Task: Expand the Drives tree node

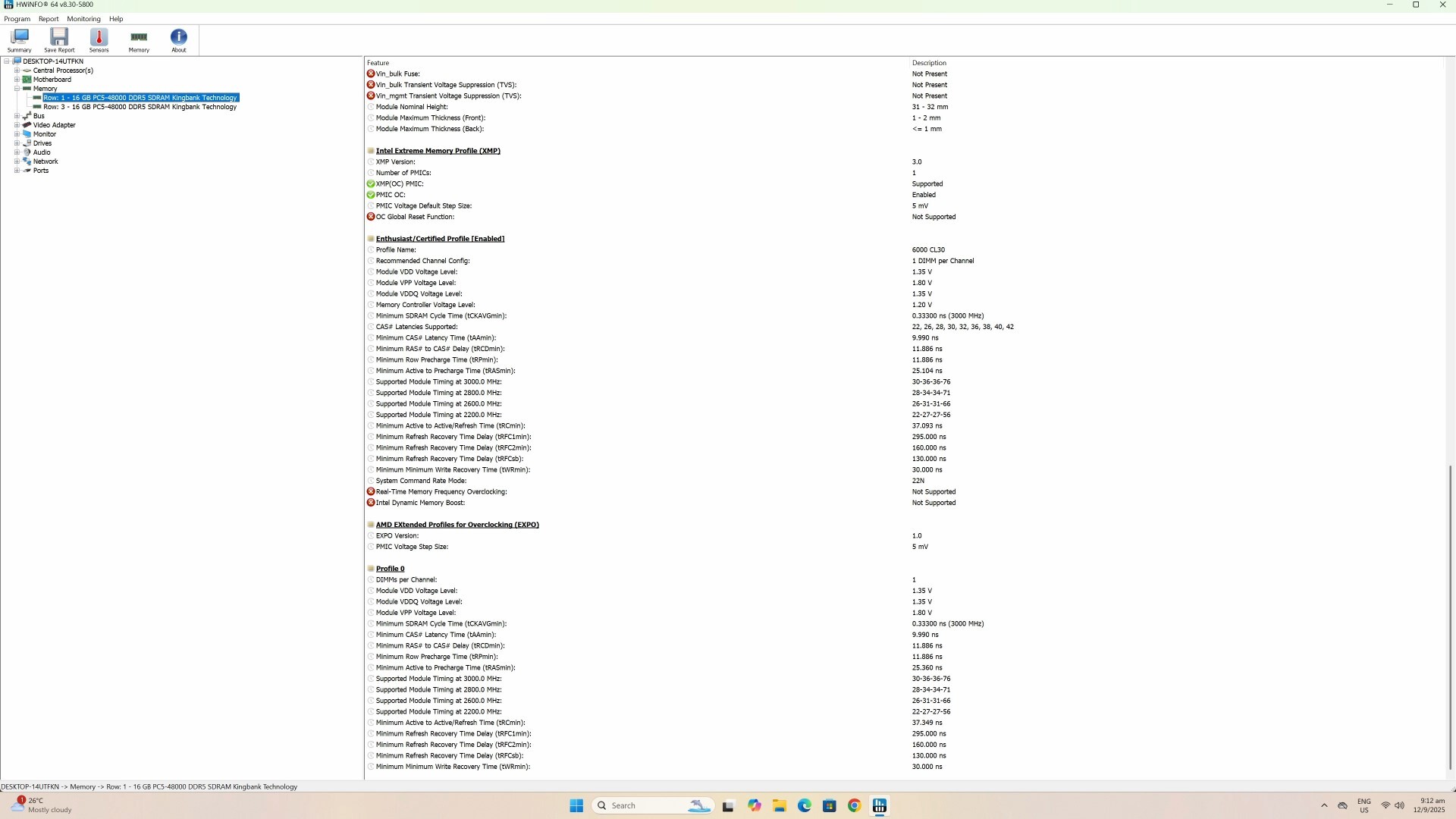Action: tap(17, 143)
